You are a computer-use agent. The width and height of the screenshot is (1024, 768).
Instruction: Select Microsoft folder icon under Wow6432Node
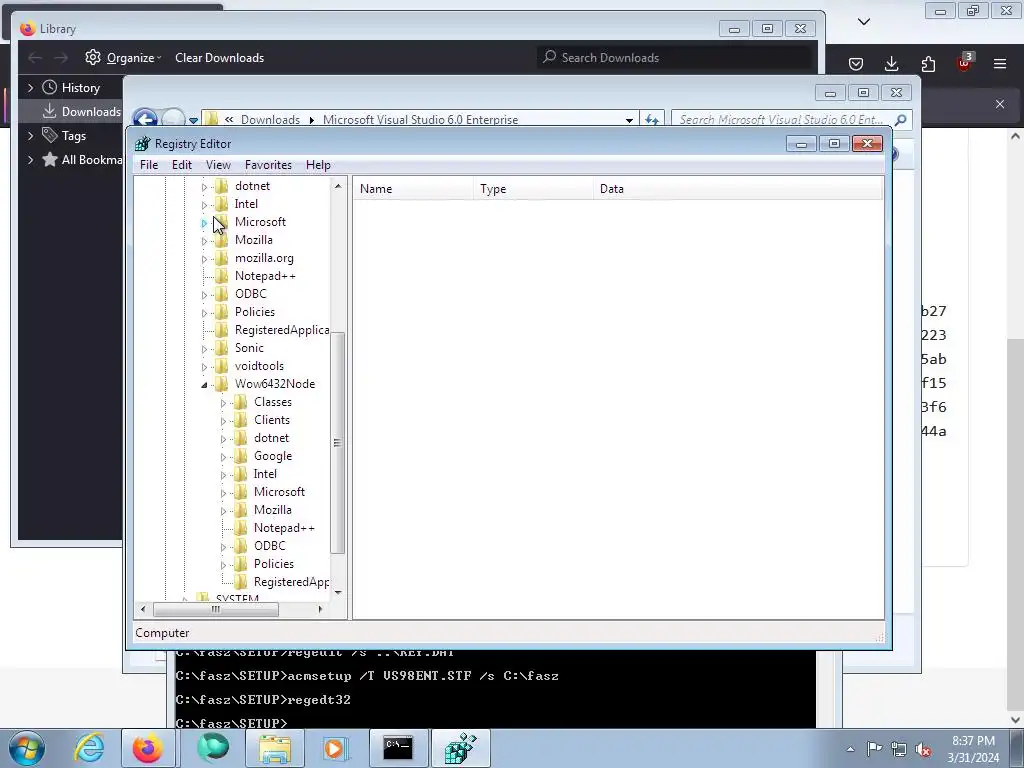pyautogui.click(x=241, y=492)
